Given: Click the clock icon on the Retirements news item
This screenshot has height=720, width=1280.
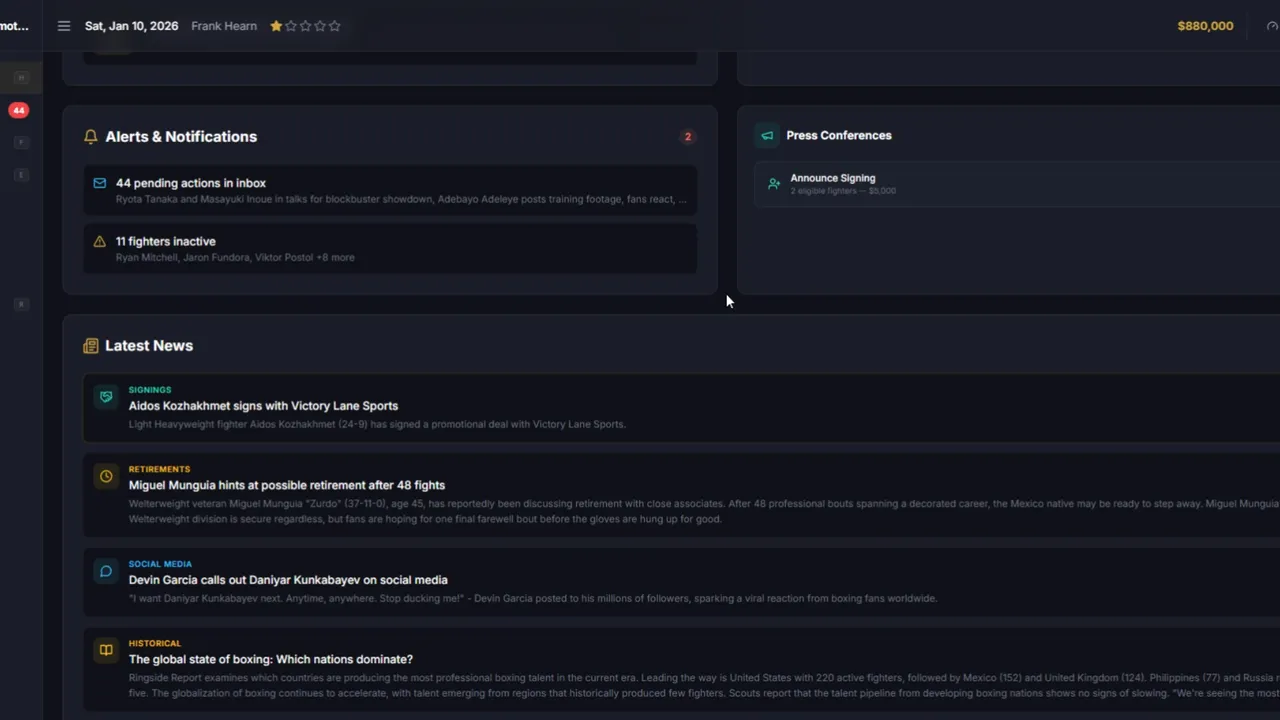Looking at the screenshot, I should point(106,476).
